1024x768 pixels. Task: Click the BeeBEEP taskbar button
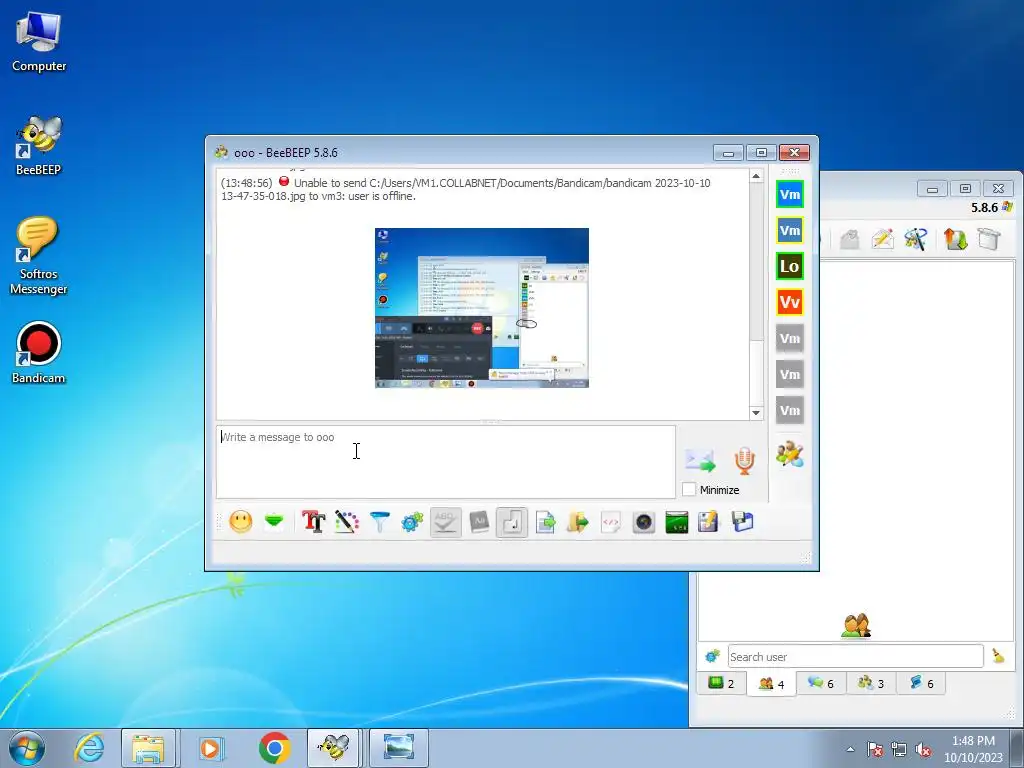pyautogui.click(x=334, y=748)
